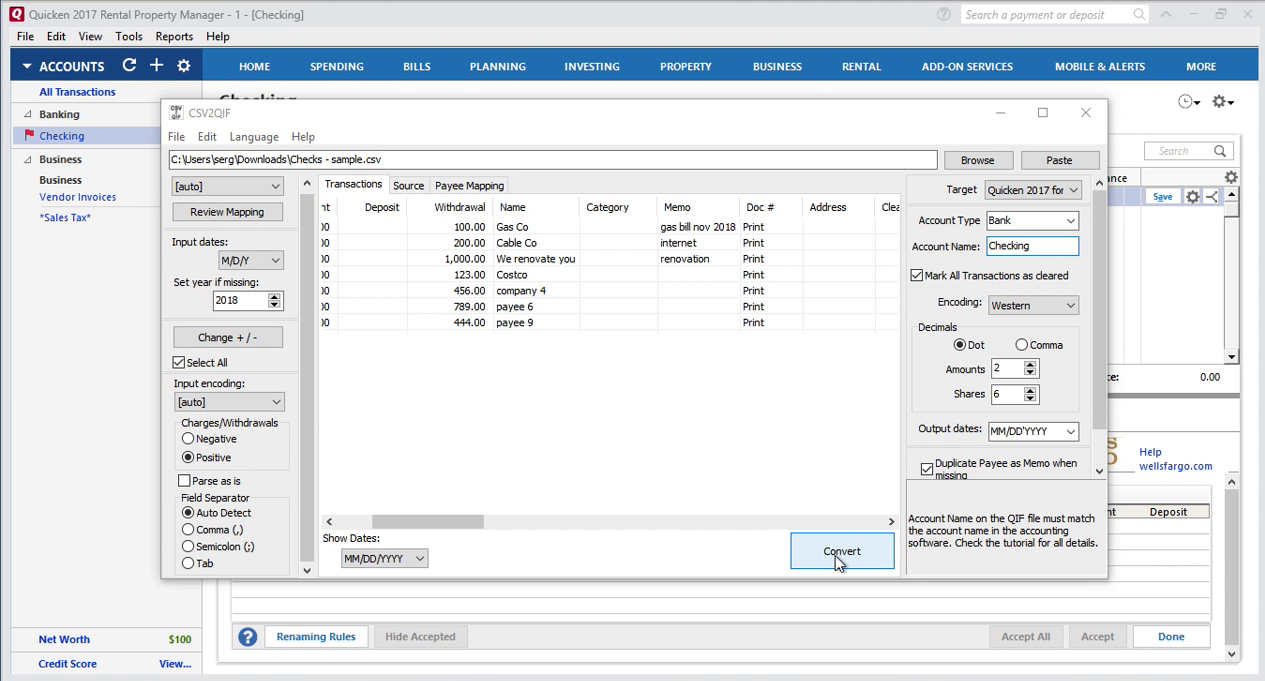The width and height of the screenshot is (1265, 681).
Task: Click the register search magnifier icon
Action: pos(1220,151)
